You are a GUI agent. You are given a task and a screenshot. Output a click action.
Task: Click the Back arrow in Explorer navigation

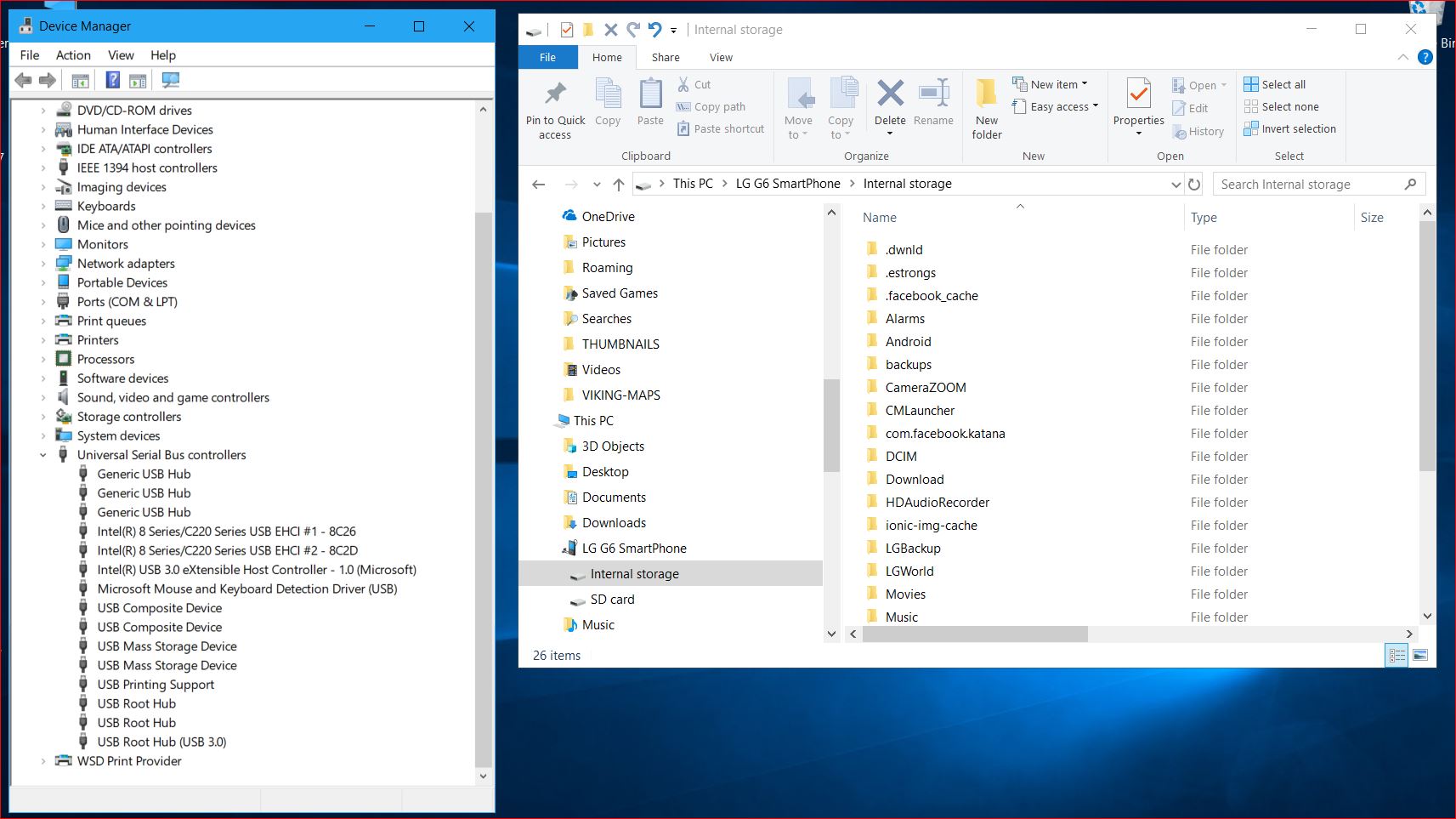(538, 184)
